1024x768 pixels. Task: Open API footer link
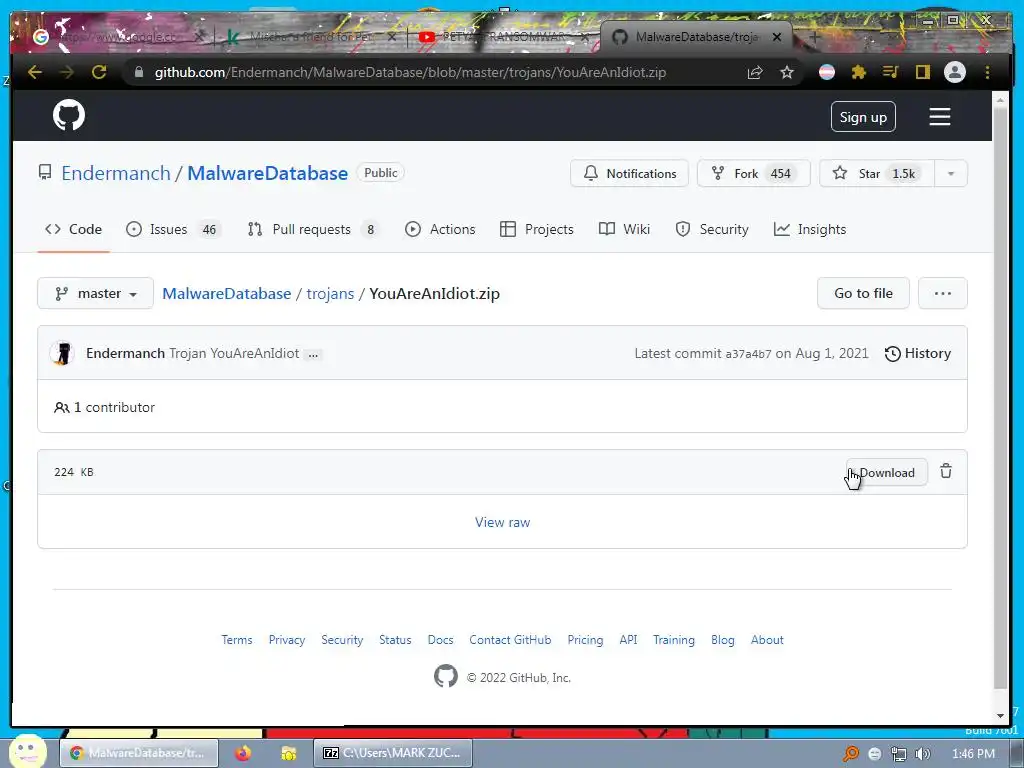[628, 640]
